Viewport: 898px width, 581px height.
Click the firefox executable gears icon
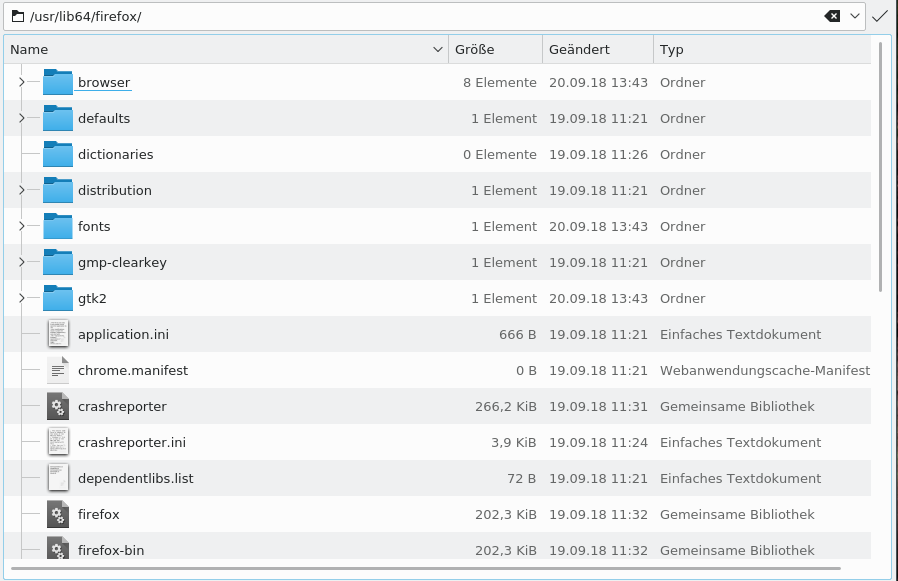click(x=58, y=515)
